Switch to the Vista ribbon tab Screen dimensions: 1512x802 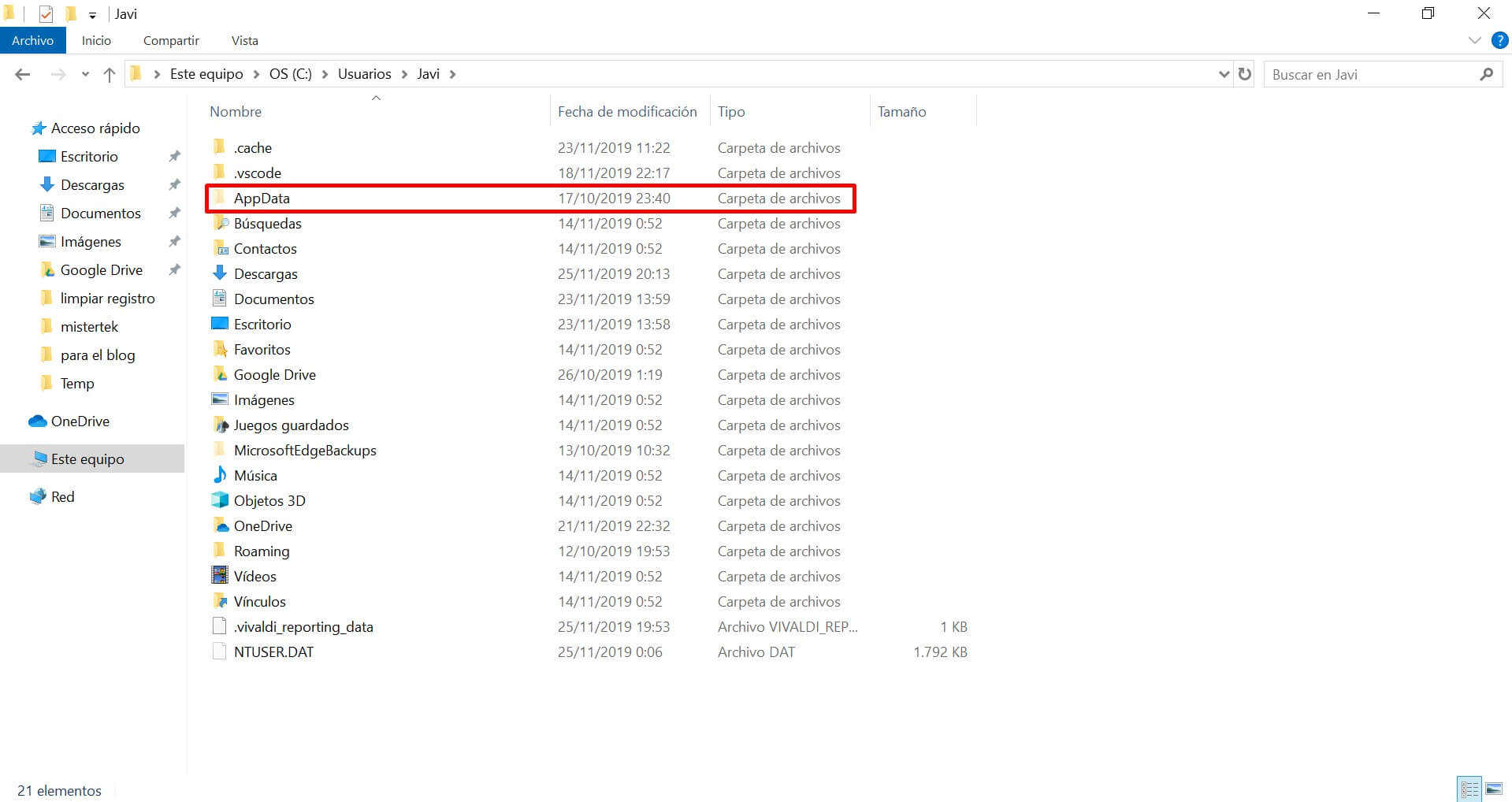click(x=244, y=40)
